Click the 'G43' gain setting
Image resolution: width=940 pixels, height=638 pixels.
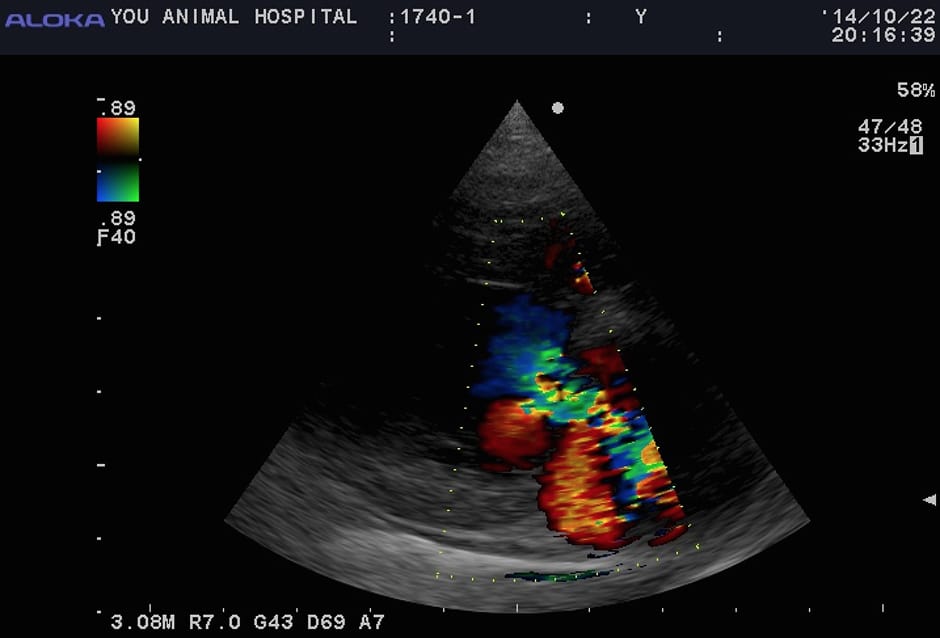coord(273,622)
